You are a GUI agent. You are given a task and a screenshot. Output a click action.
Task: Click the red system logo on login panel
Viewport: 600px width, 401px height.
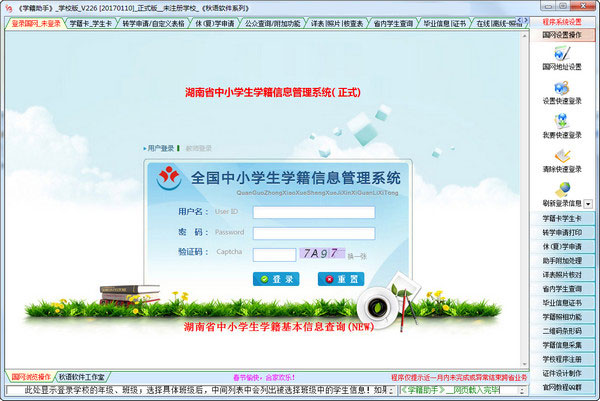pos(169,178)
